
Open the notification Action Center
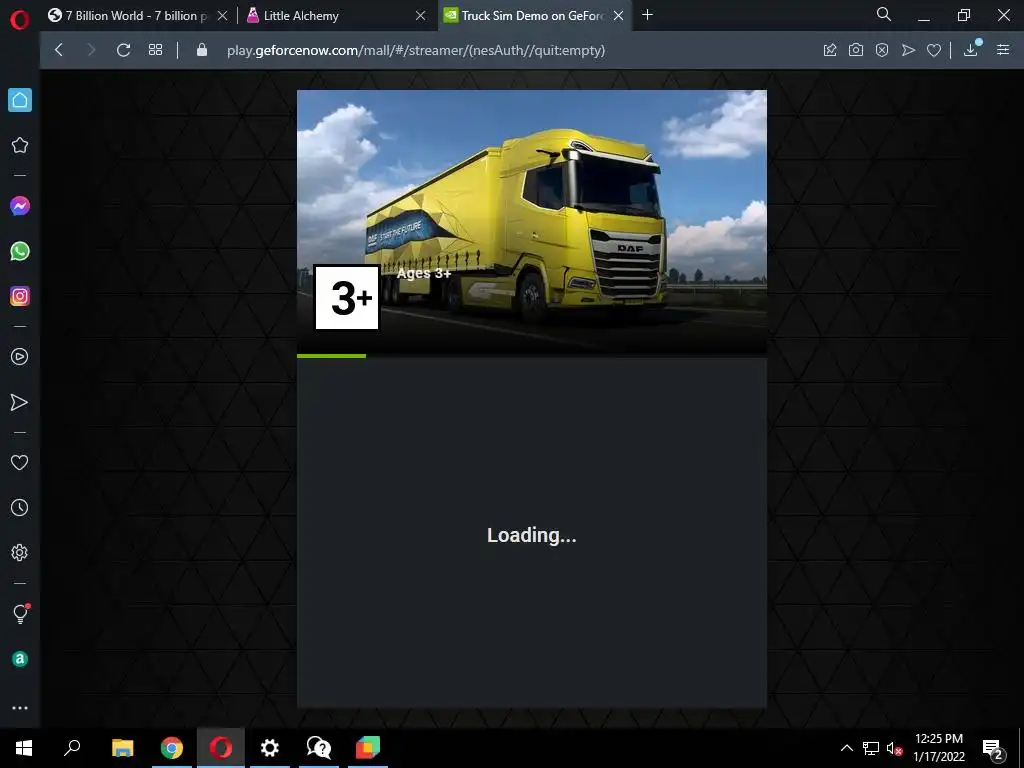point(993,748)
